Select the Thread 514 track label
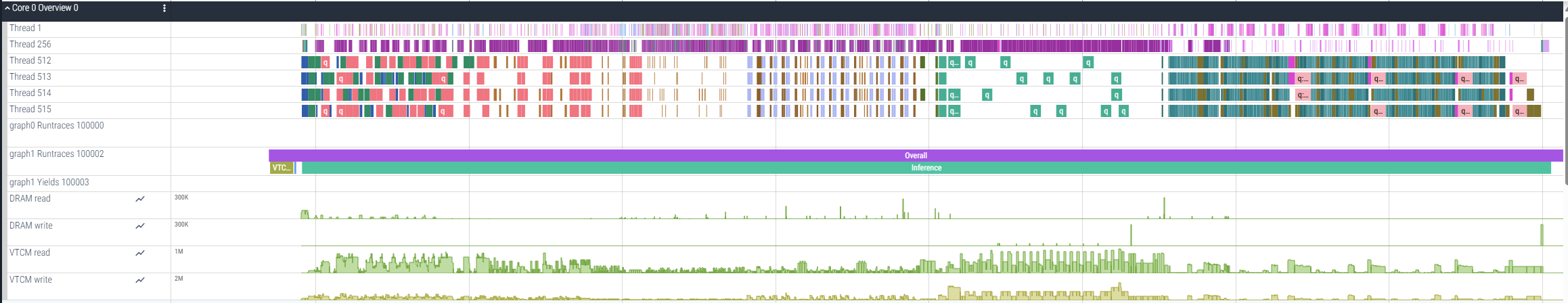 coord(30,93)
